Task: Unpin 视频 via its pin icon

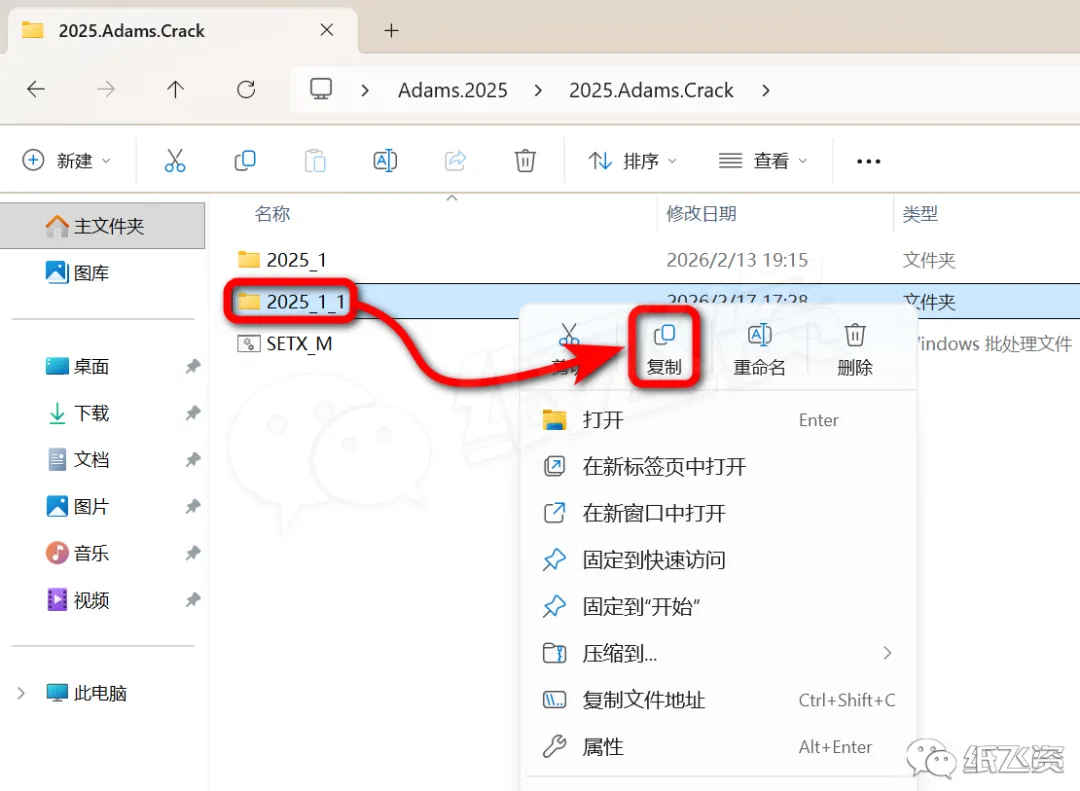Action: point(193,600)
